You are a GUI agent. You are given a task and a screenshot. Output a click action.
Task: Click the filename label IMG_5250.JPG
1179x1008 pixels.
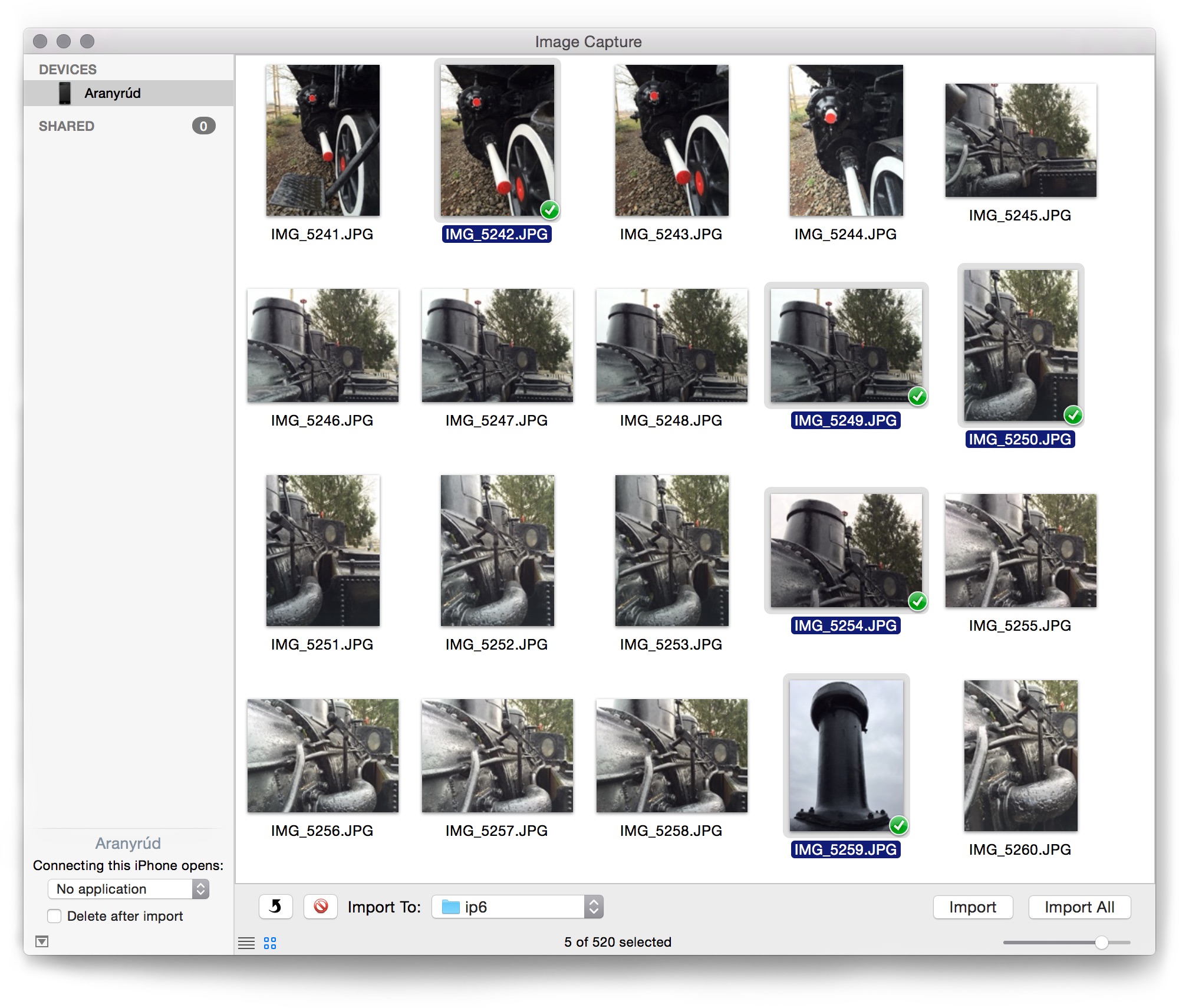[x=1020, y=439]
